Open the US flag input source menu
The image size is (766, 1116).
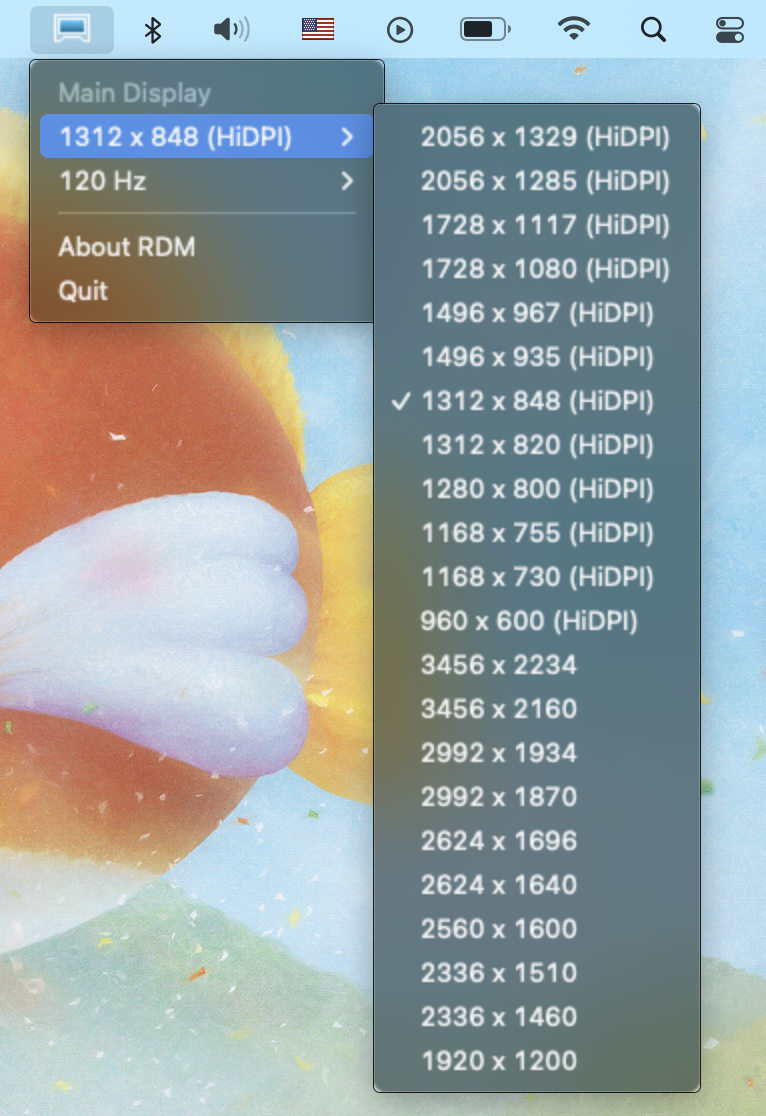pos(318,29)
